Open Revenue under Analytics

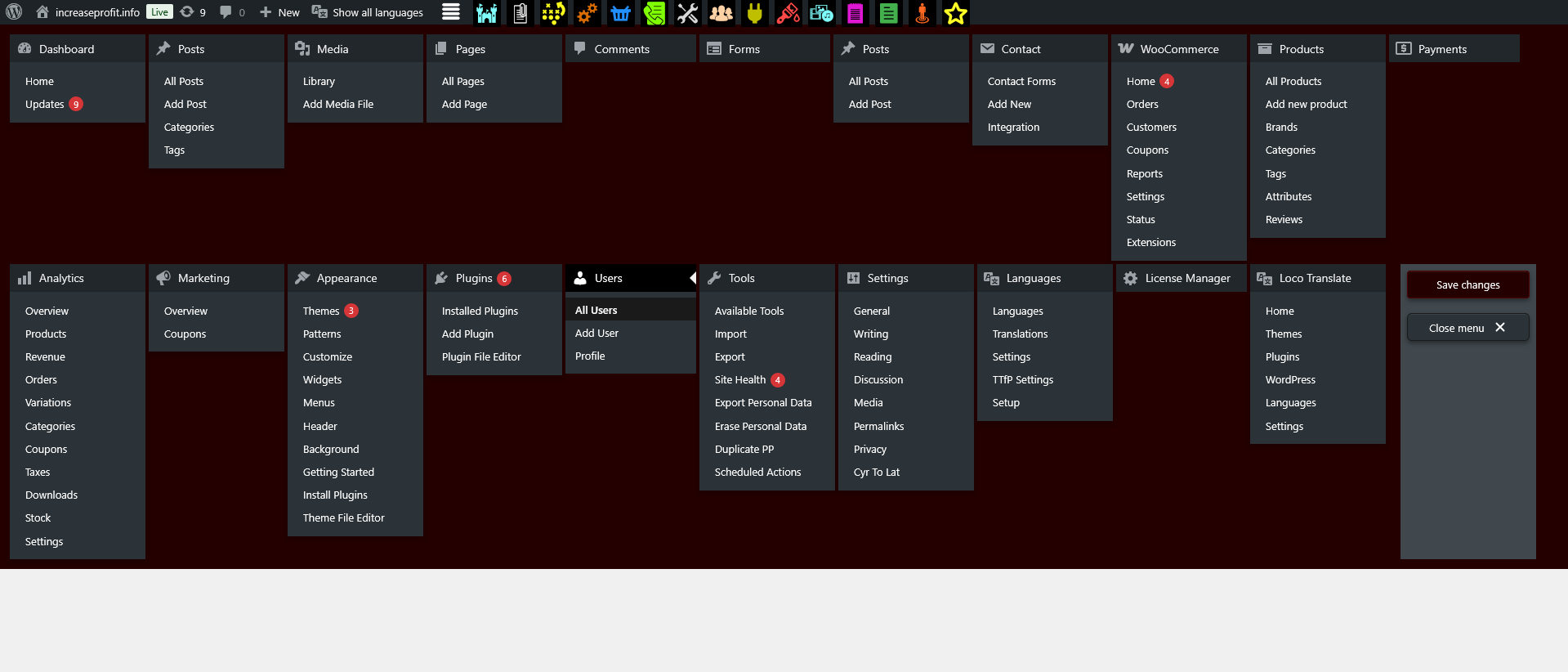[x=45, y=356]
